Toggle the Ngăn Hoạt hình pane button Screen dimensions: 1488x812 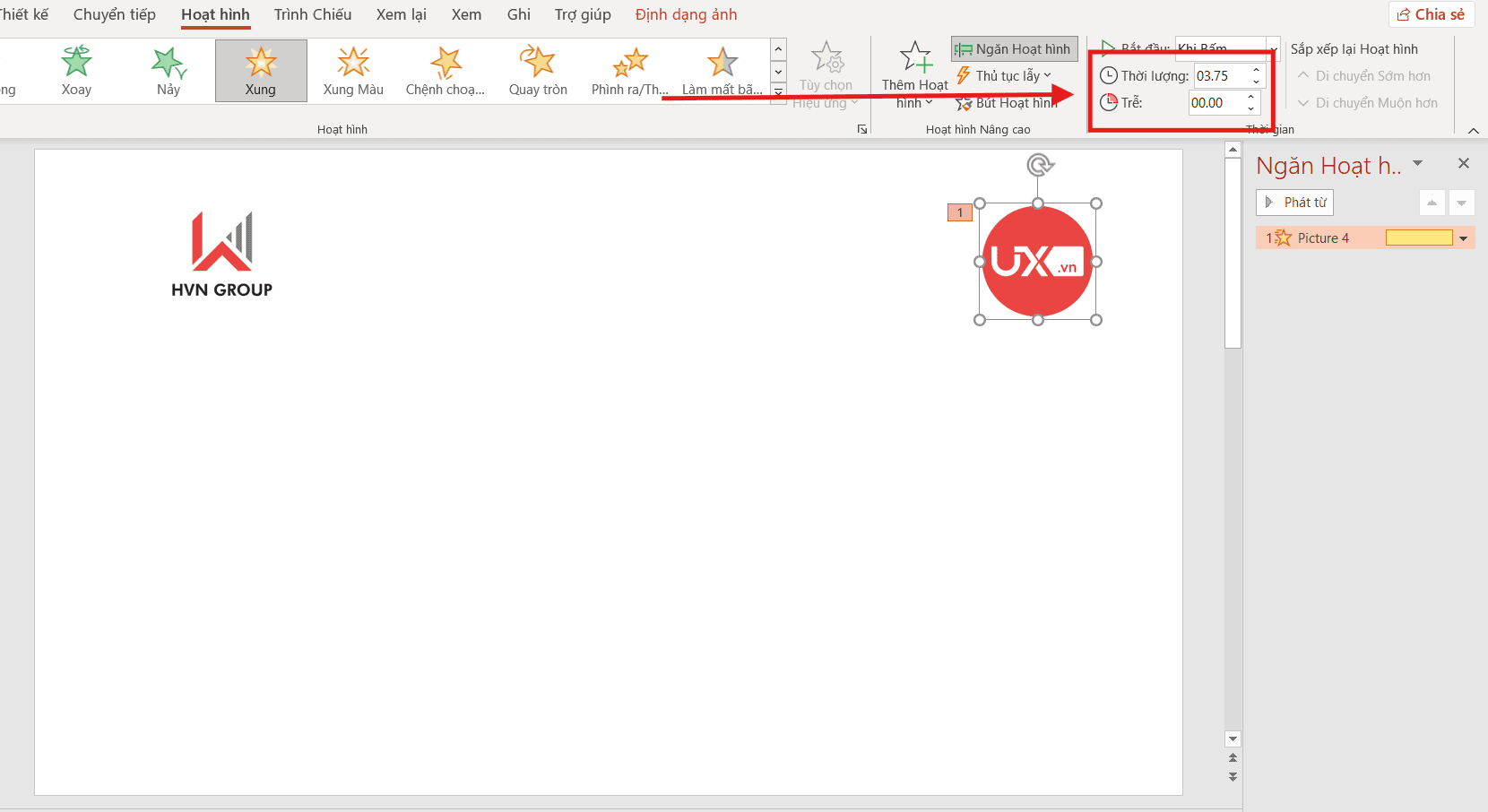(x=1014, y=49)
